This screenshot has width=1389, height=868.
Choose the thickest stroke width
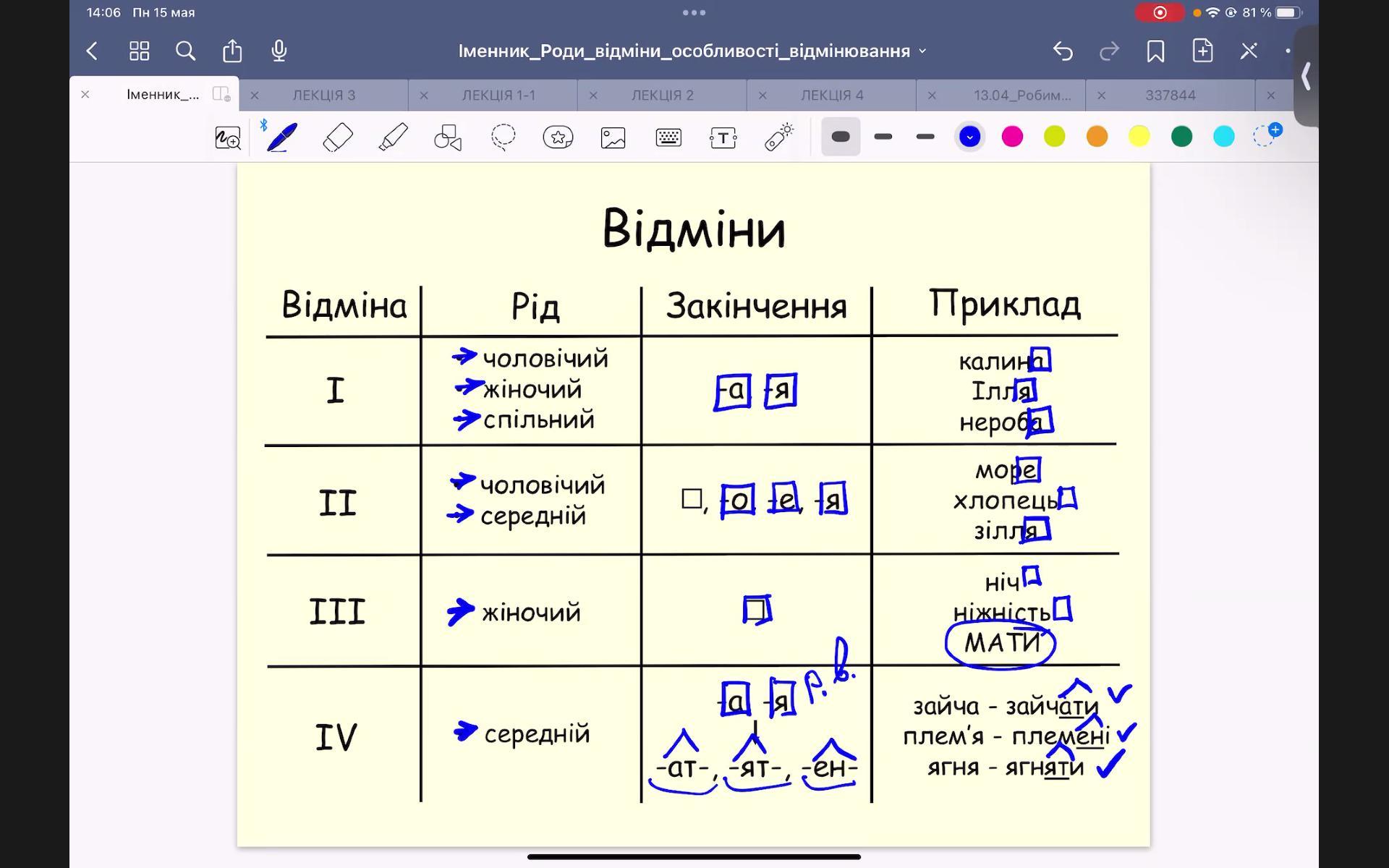coord(841,137)
